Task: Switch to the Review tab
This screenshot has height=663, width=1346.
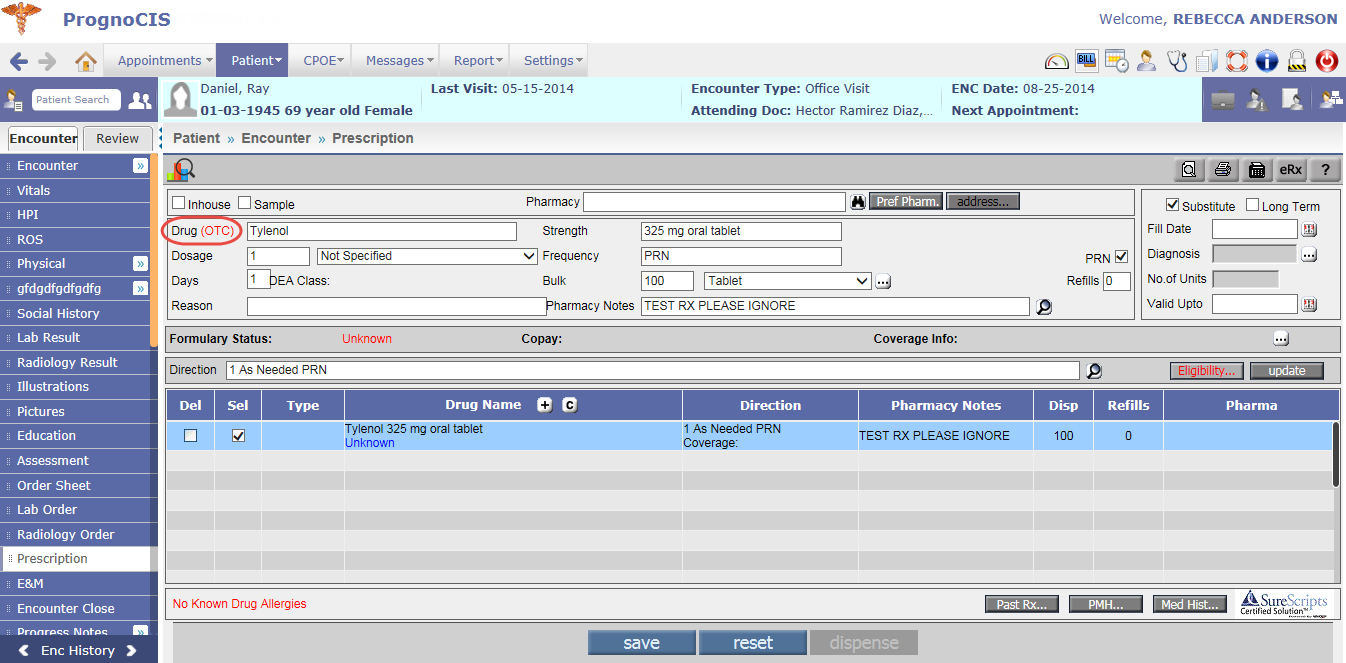Action: [x=117, y=139]
